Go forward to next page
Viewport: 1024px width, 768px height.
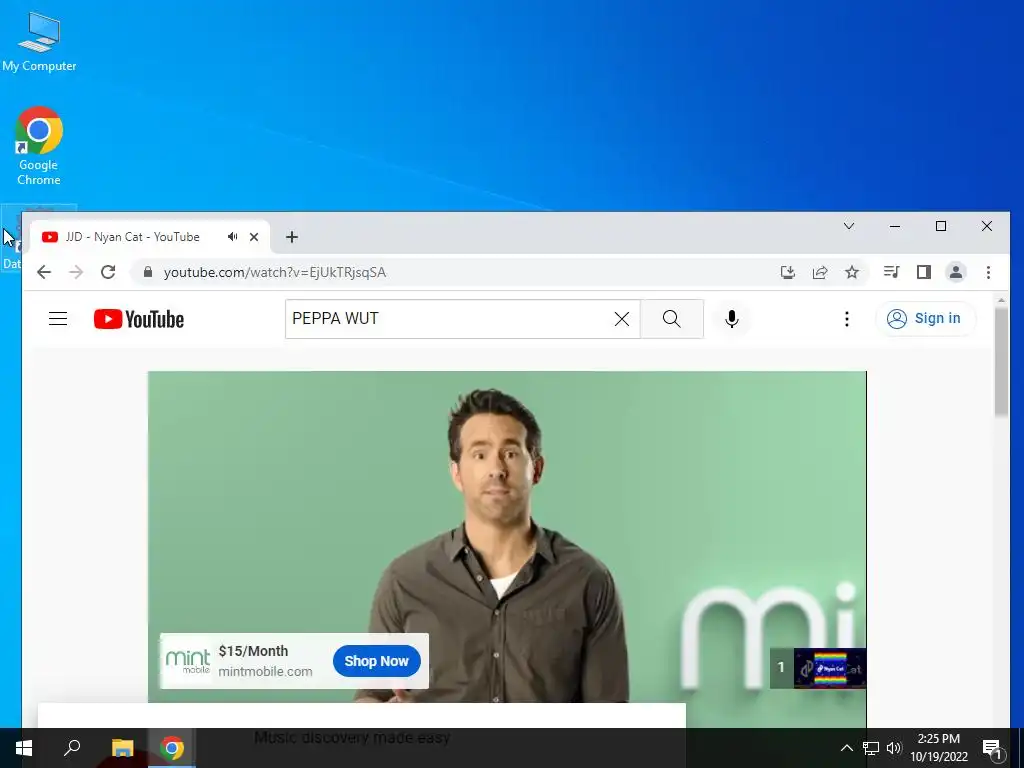(76, 272)
